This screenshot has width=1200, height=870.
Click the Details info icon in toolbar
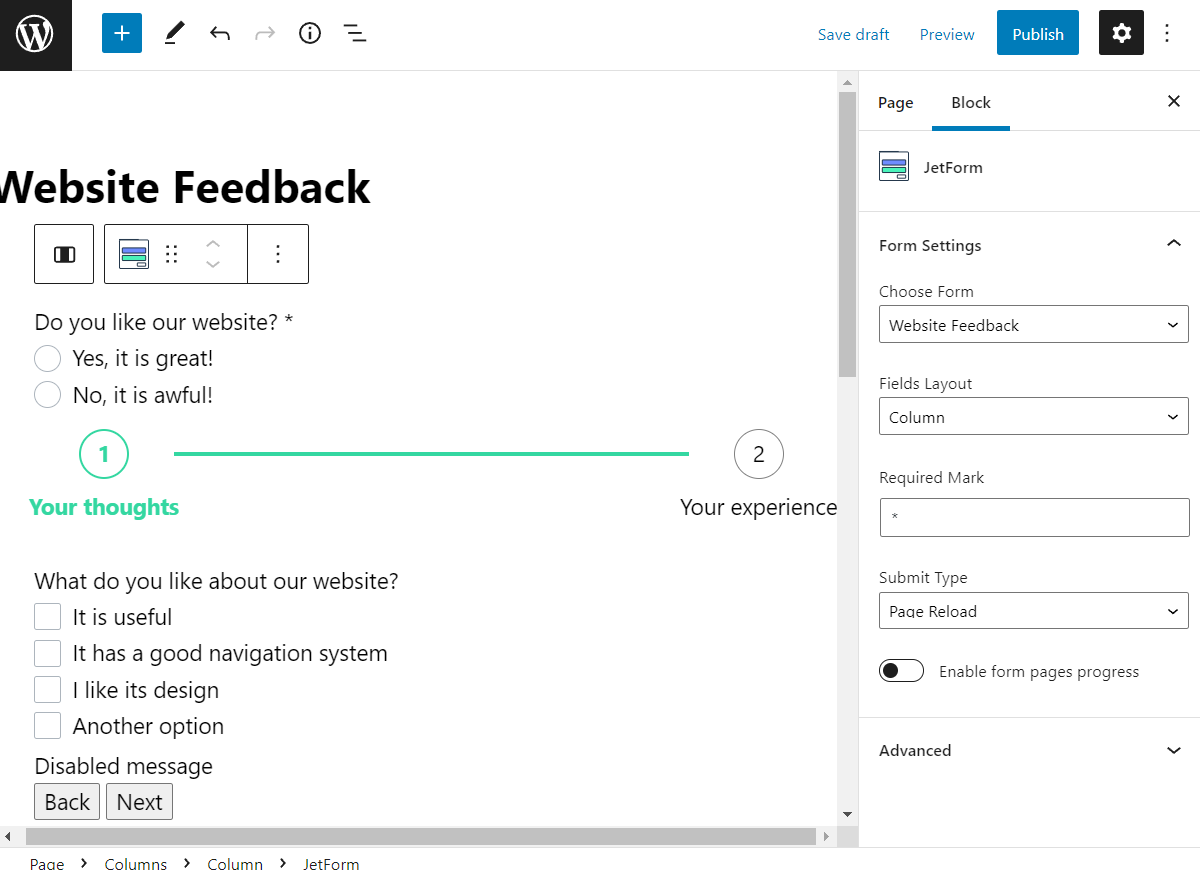pyautogui.click(x=309, y=33)
